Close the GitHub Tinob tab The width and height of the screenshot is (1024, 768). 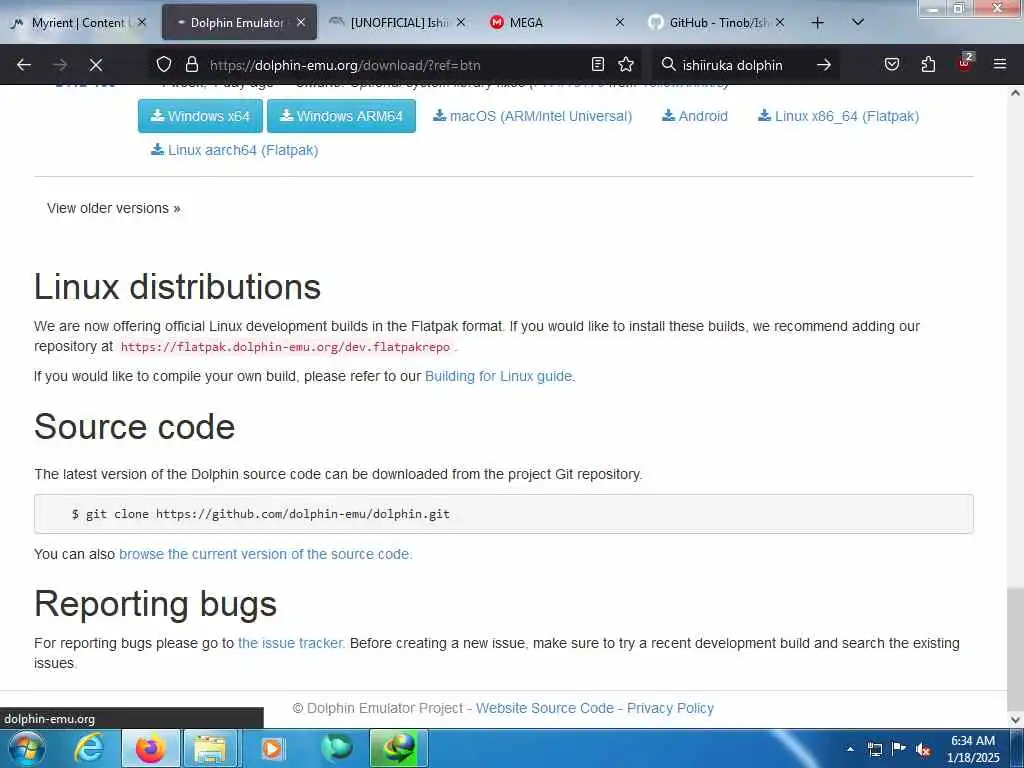point(780,23)
